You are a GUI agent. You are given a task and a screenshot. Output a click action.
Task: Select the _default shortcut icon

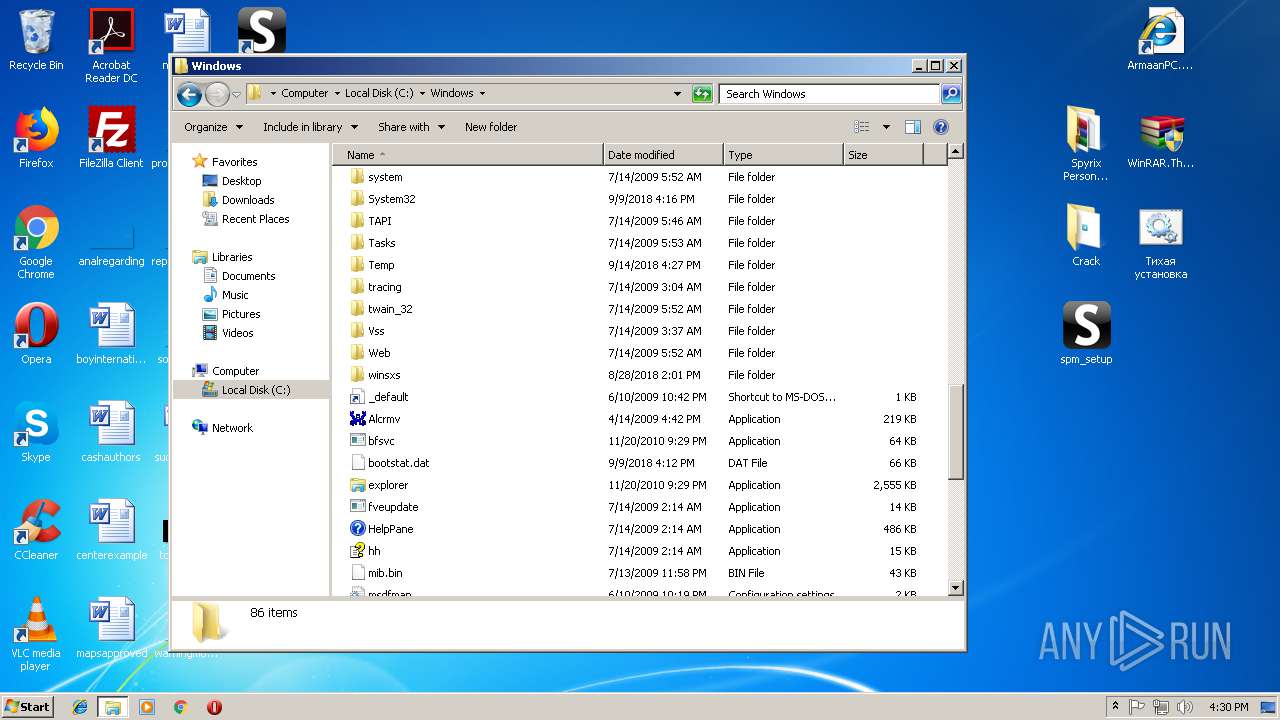point(358,397)
